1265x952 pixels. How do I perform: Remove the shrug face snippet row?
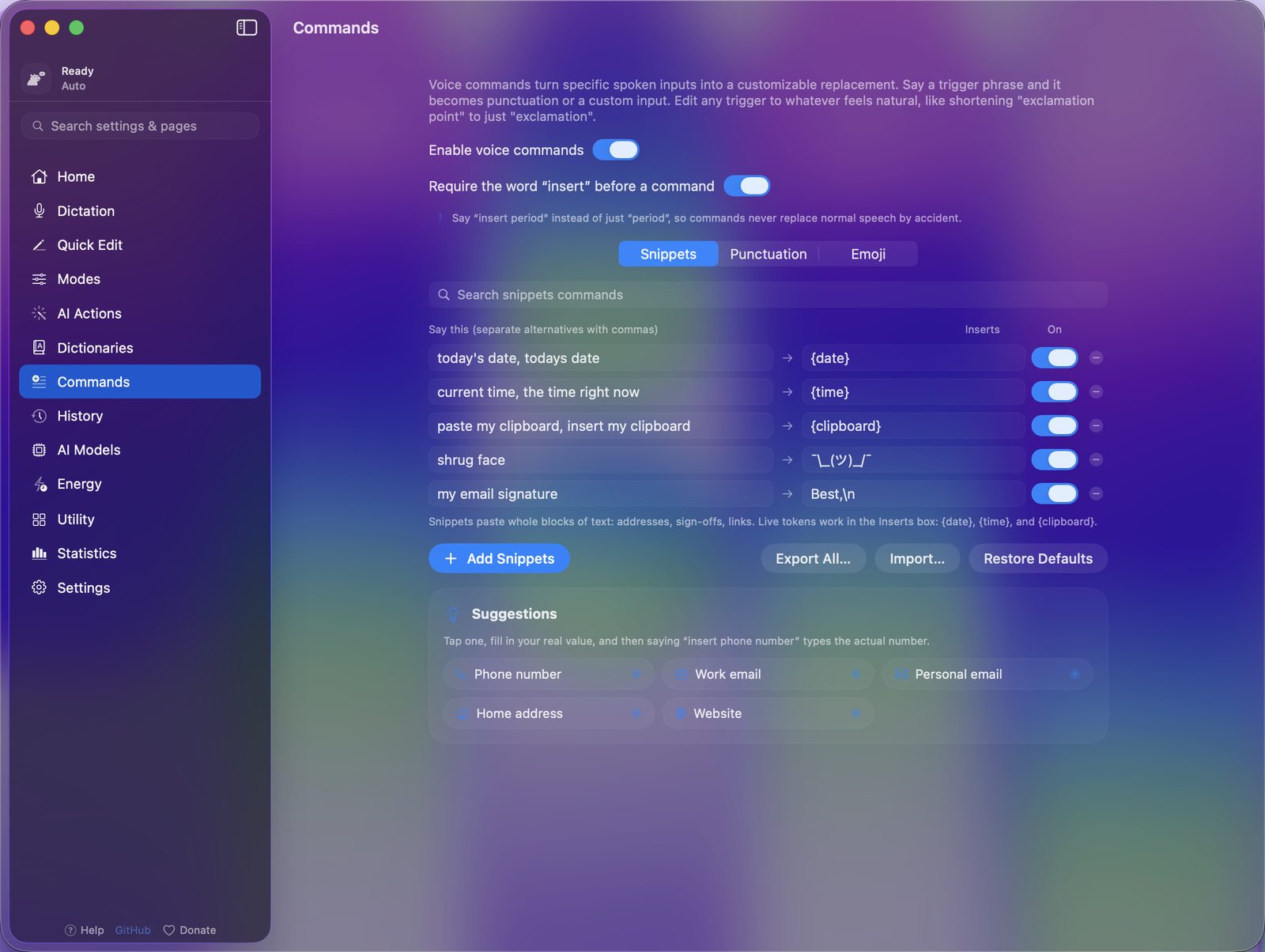[x=1096, y=459]
